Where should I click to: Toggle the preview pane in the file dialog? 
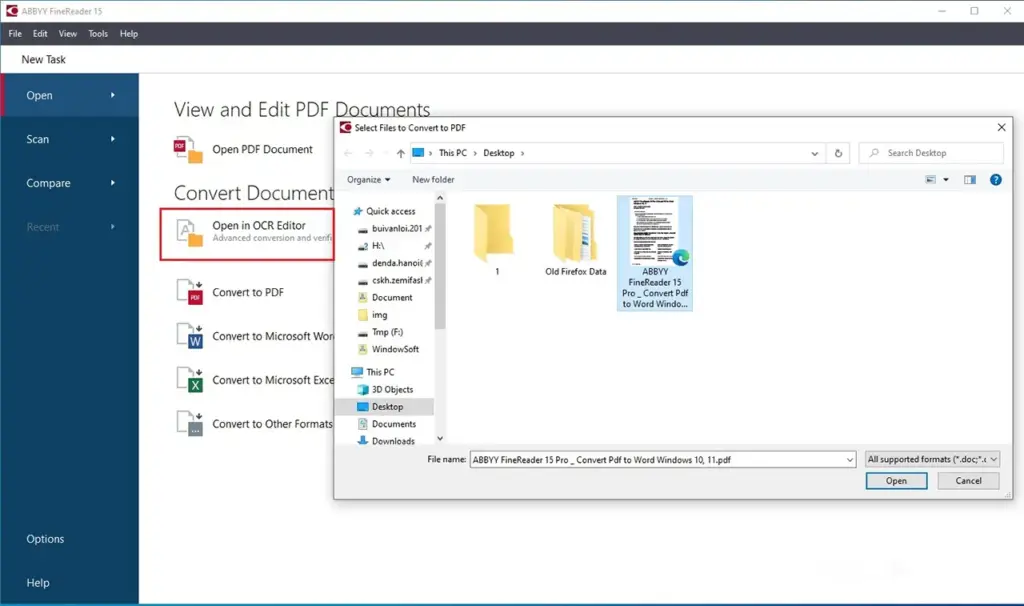[x=969, y=180]
